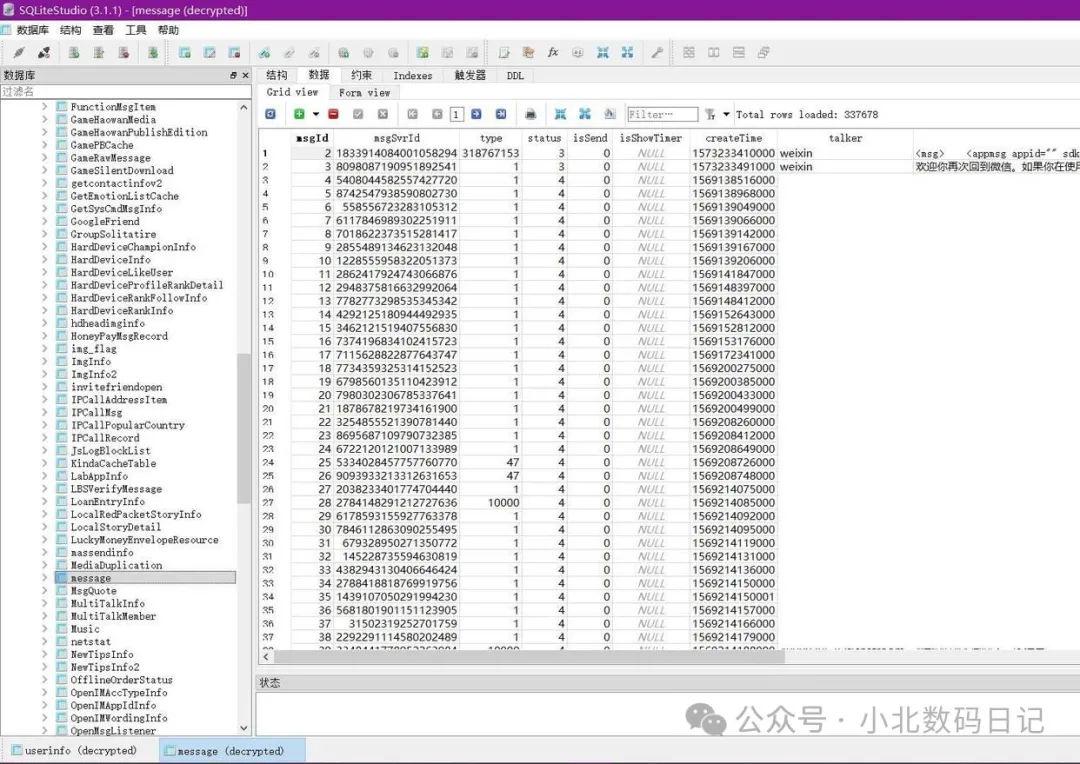The image size is (1080, 764).
Task: Click the createTime column header
Action: click(x=734, y=138)
